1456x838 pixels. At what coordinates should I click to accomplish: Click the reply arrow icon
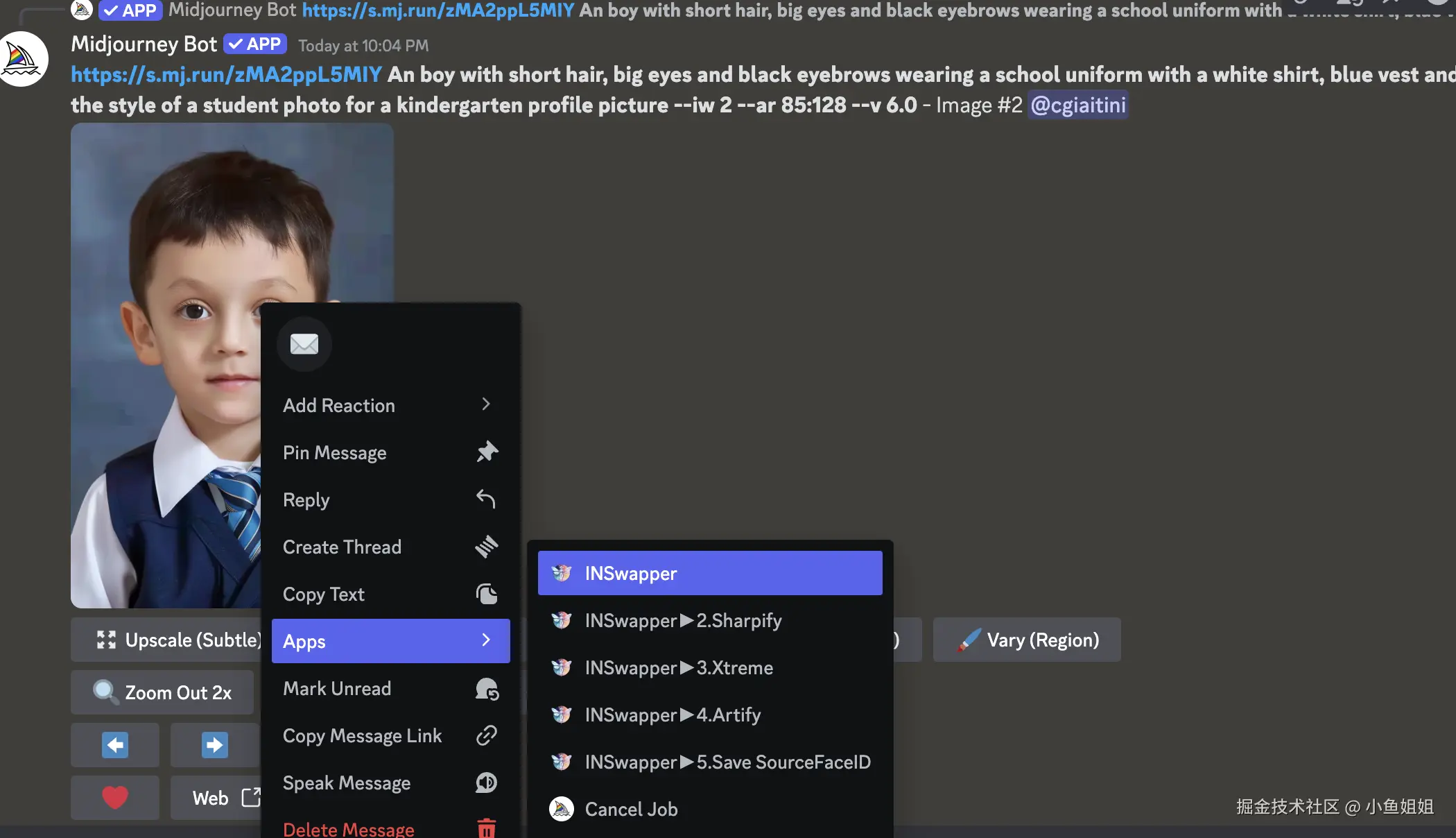tap(486, 499)
